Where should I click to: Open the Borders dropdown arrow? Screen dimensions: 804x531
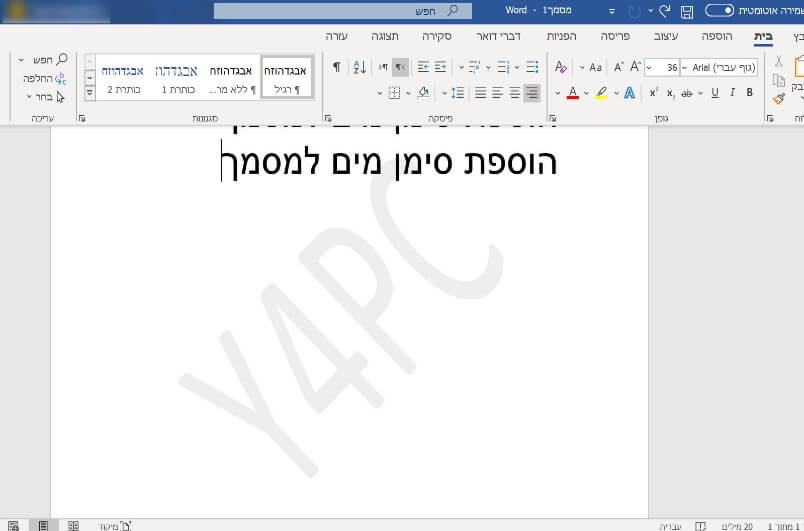tap(379, 93)
